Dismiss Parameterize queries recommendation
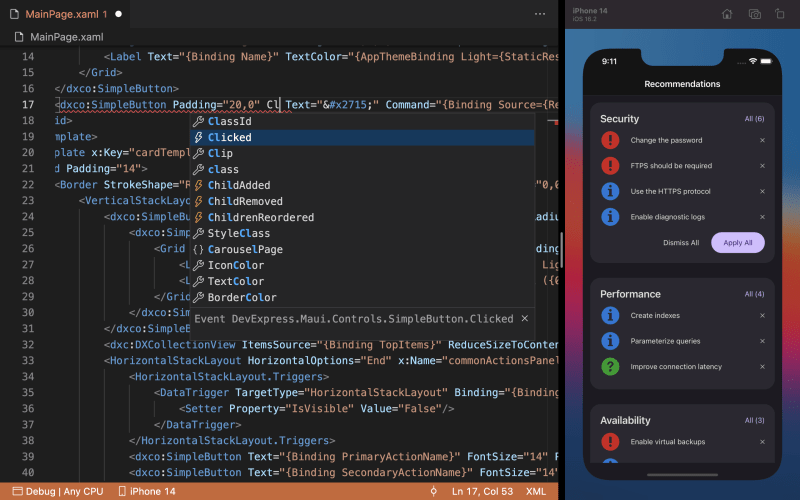Image resolution: width=800 pixels, height=500 pixels. tap(762, 341)
